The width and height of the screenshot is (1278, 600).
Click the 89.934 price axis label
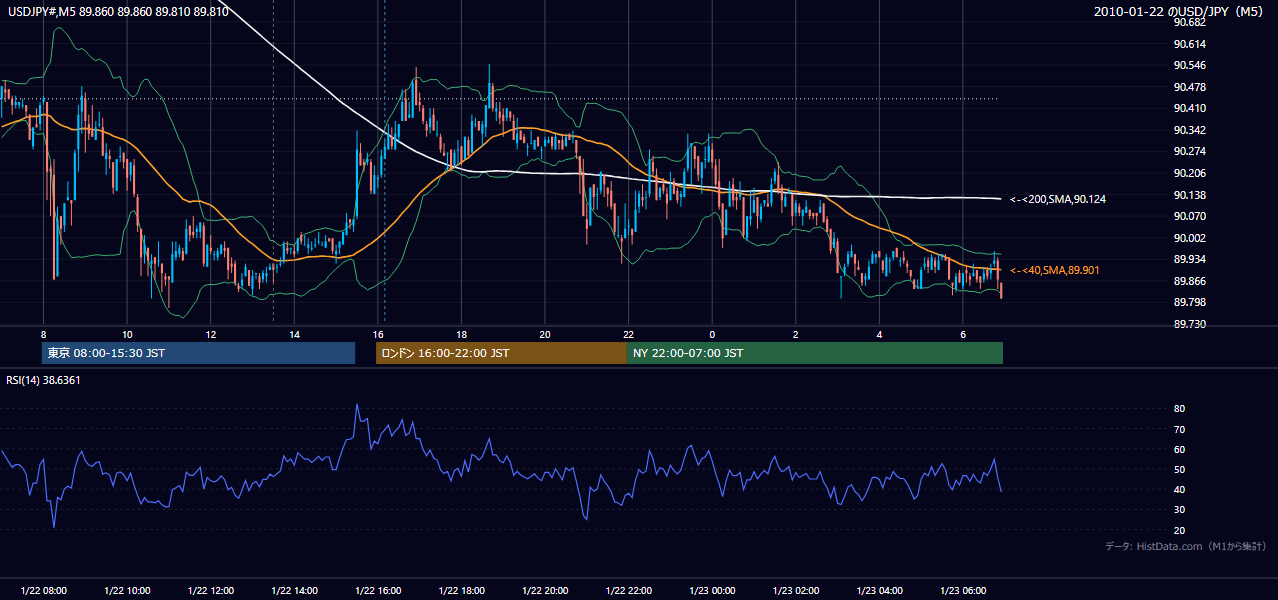tap(1189, 259)
